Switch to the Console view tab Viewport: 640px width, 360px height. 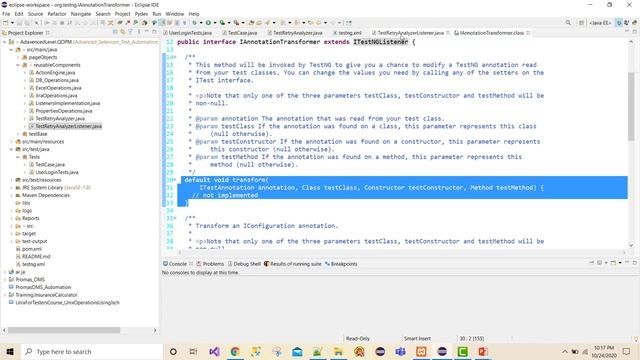177,264
